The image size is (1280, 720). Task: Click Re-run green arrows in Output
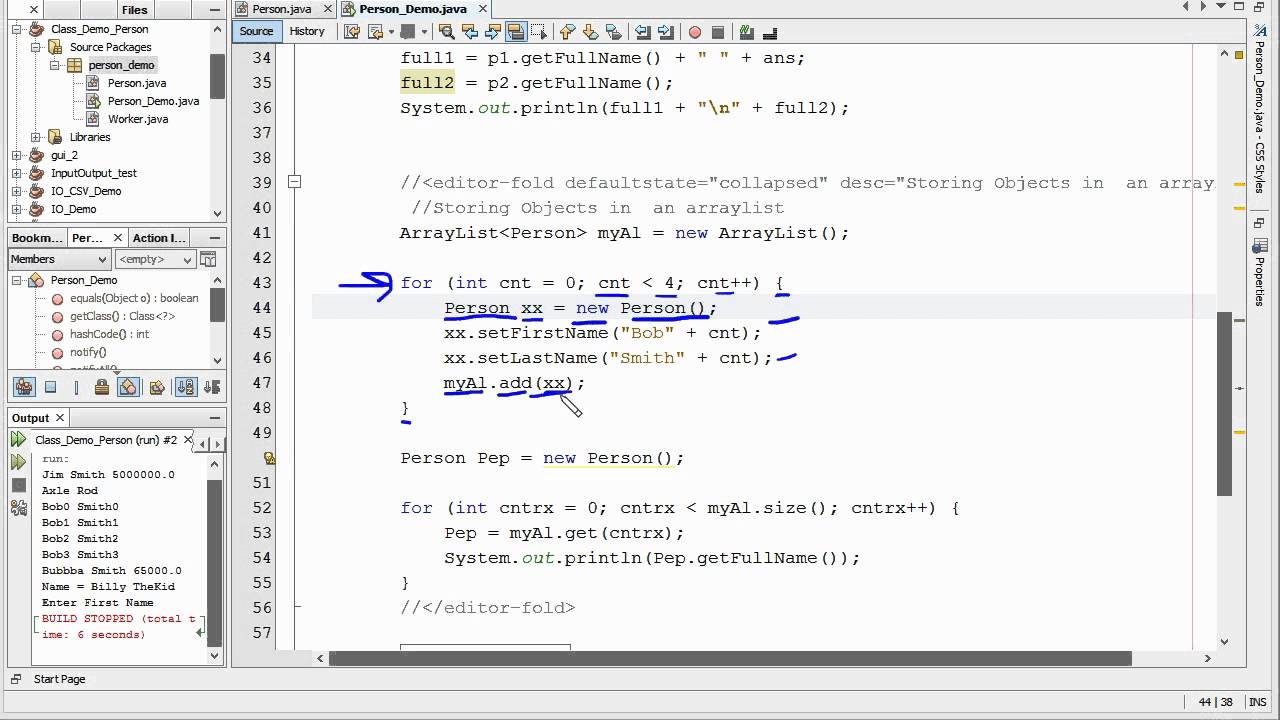click(x=18, y=439)
